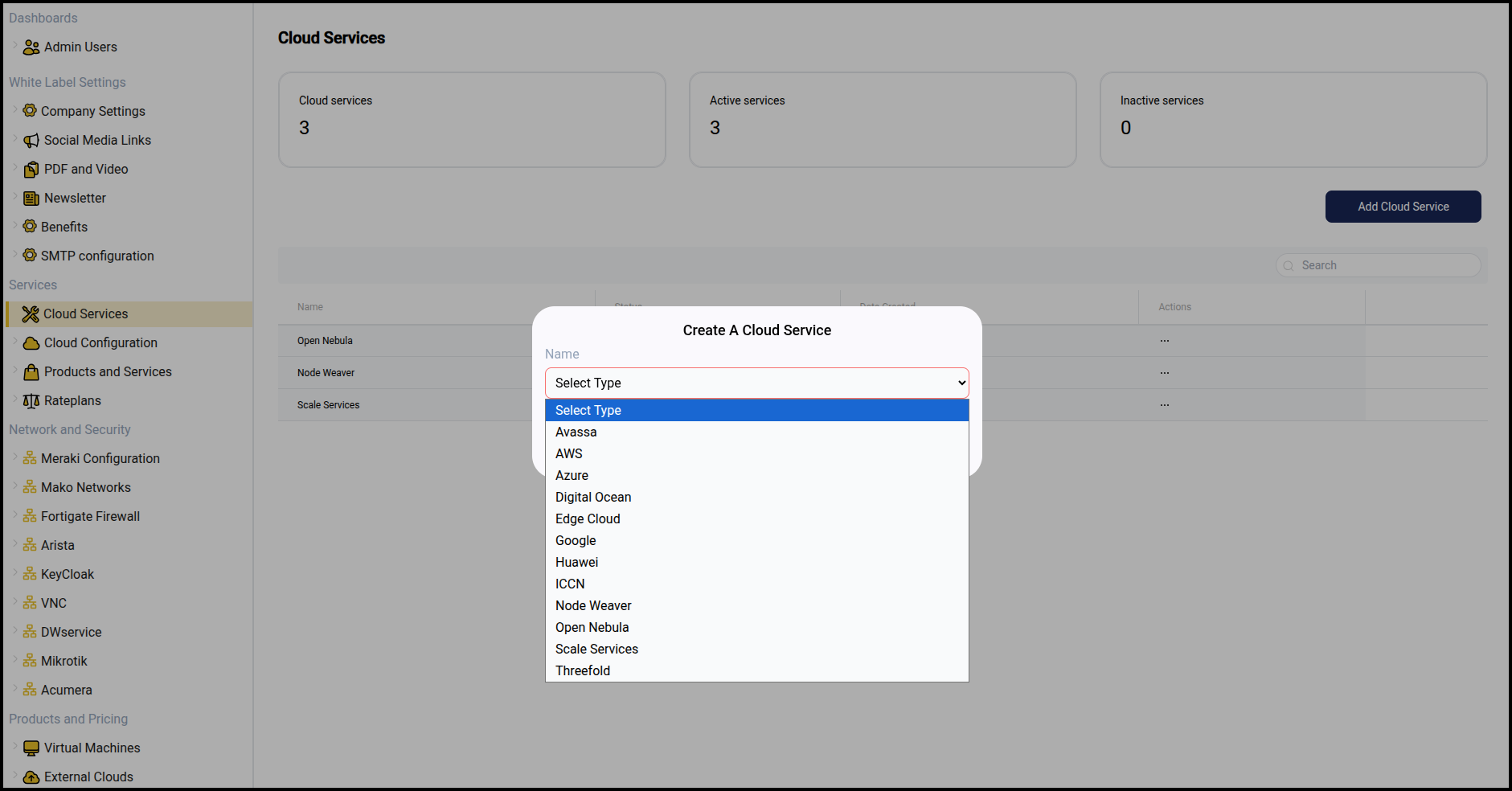Click the Arista network icon
This screenshot has width=1512, height=791.
(30, 545)
